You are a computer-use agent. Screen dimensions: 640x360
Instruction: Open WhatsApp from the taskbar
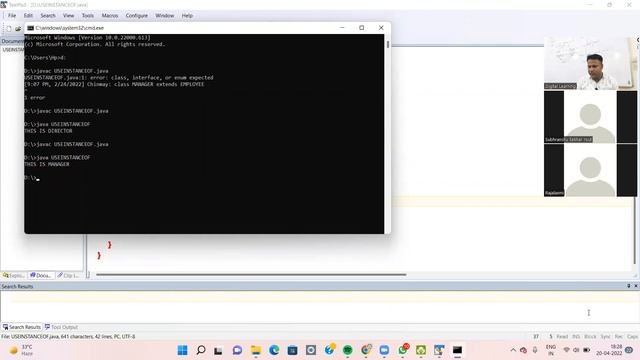tap(403, 349)
